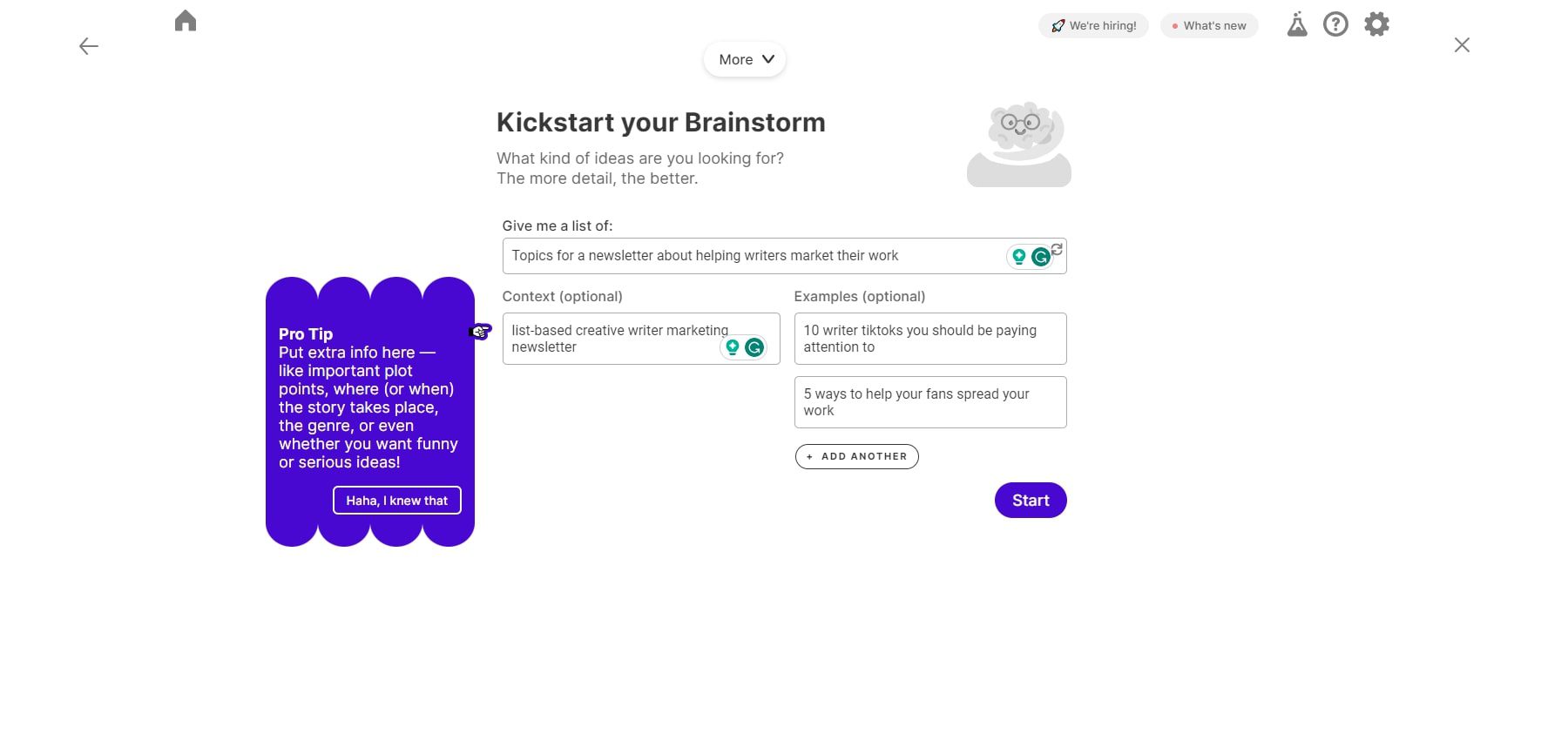Viewport: 1568px width, 740px height.
Task: Expand the More dropdown
Action: 745,60
